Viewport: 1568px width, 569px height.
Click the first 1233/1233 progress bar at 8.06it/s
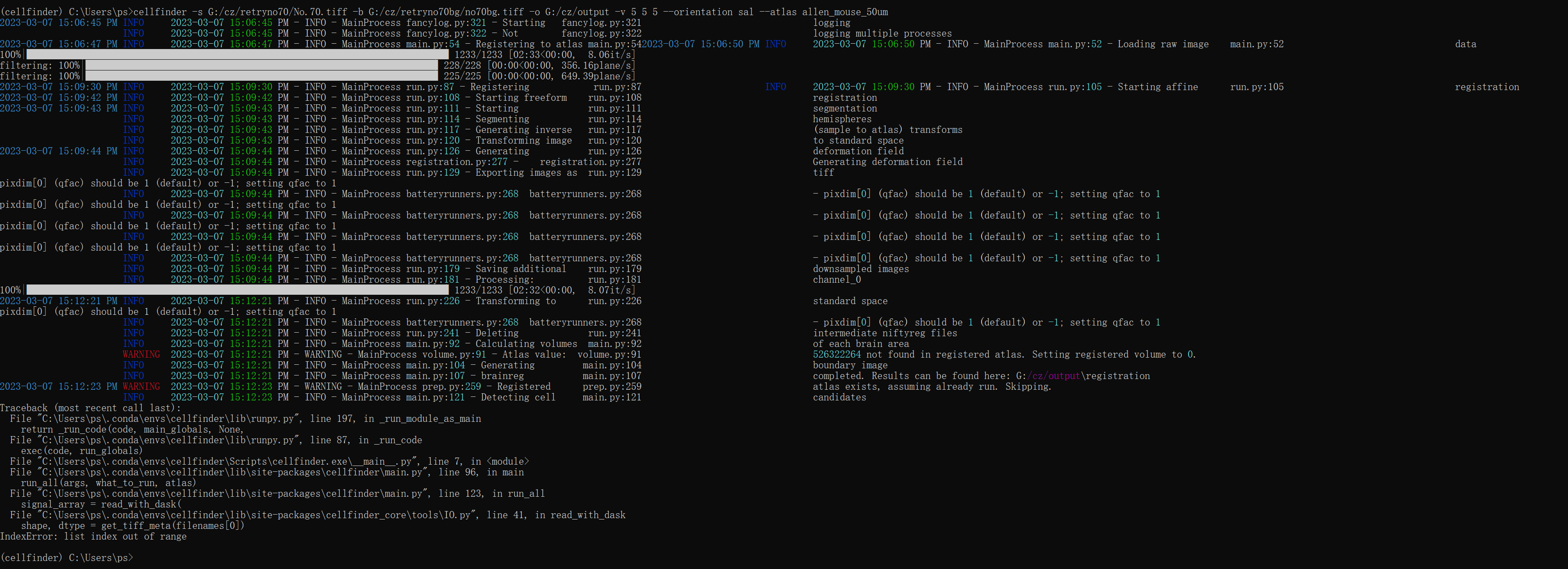point(237,55)
